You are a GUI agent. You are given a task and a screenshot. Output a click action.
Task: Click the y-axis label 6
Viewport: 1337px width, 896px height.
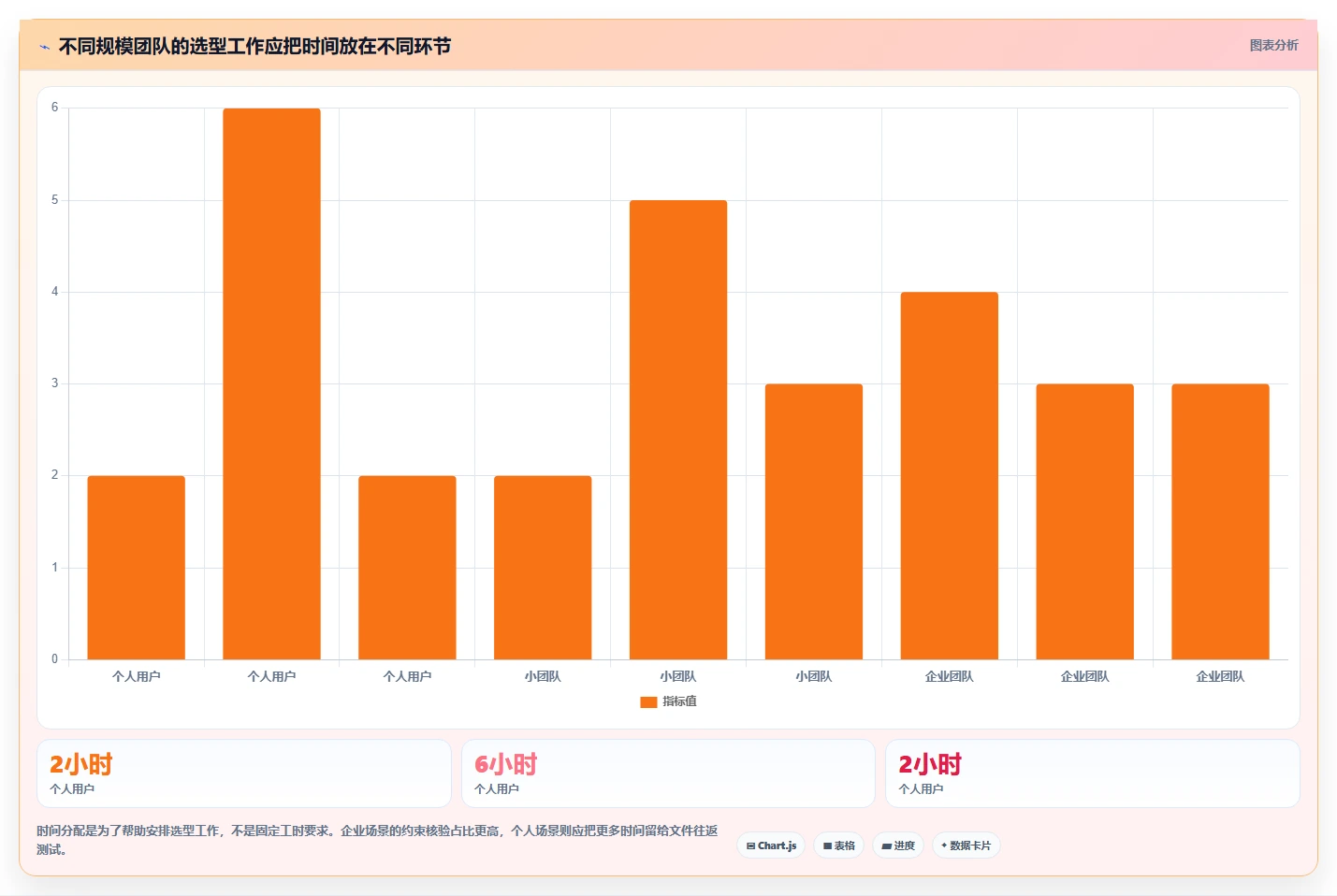tap(54, 108)
